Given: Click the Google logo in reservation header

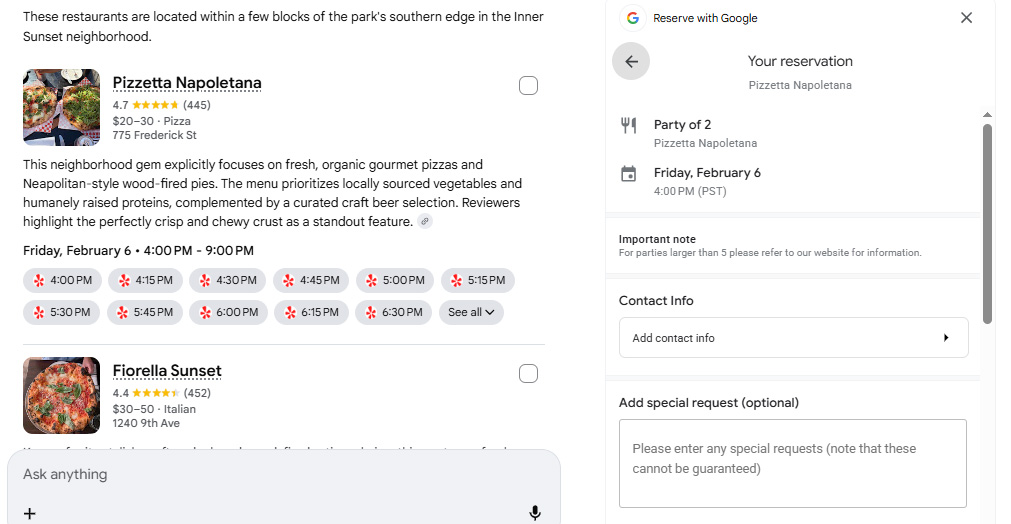Looking at the screenshot, I should pos(632,18).
